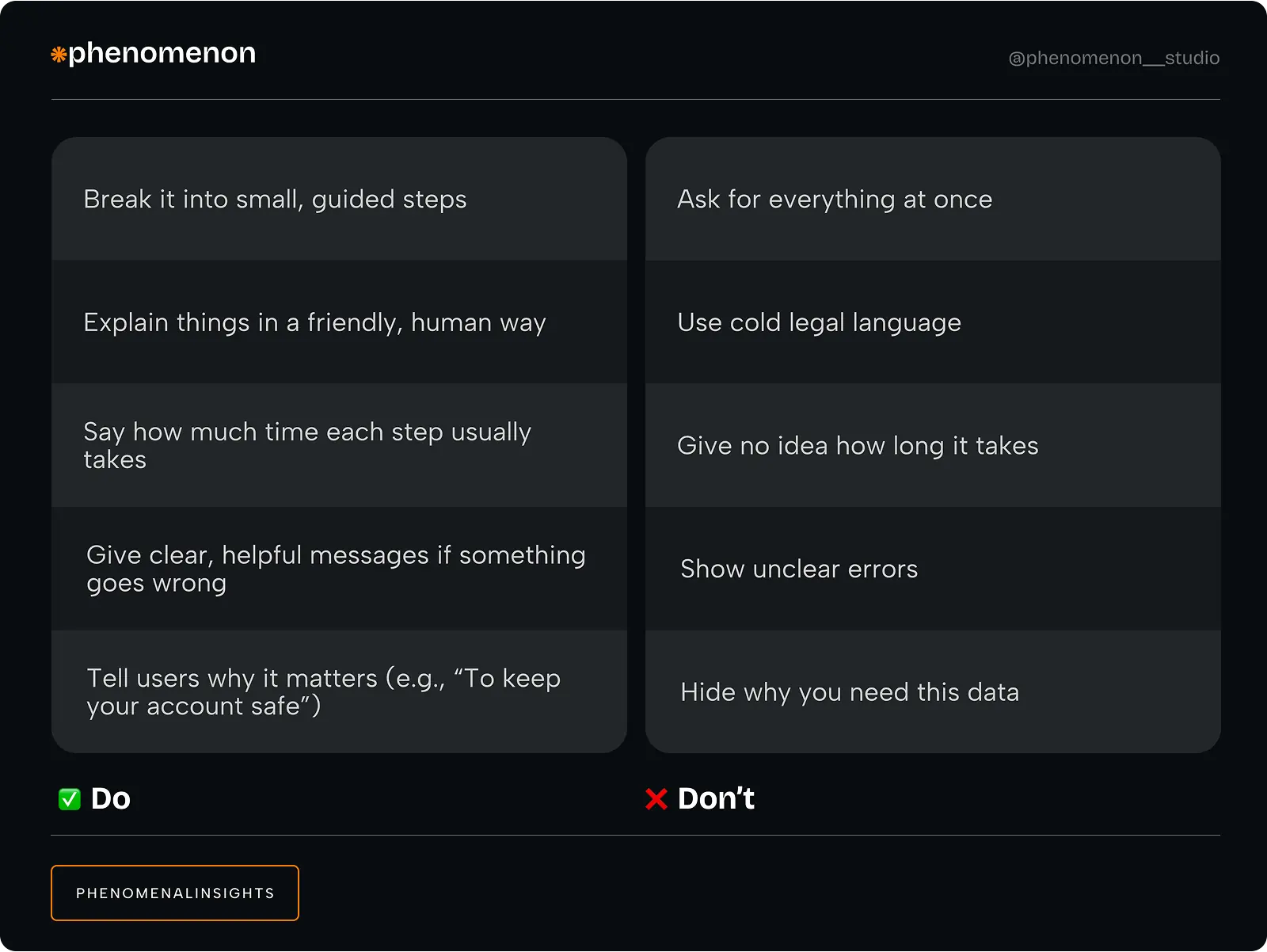Click "Hide why you need this data"
Image resolution: width=1267 pixels, height=952 pixels.
pyautogui.click(x=850, y=692)
